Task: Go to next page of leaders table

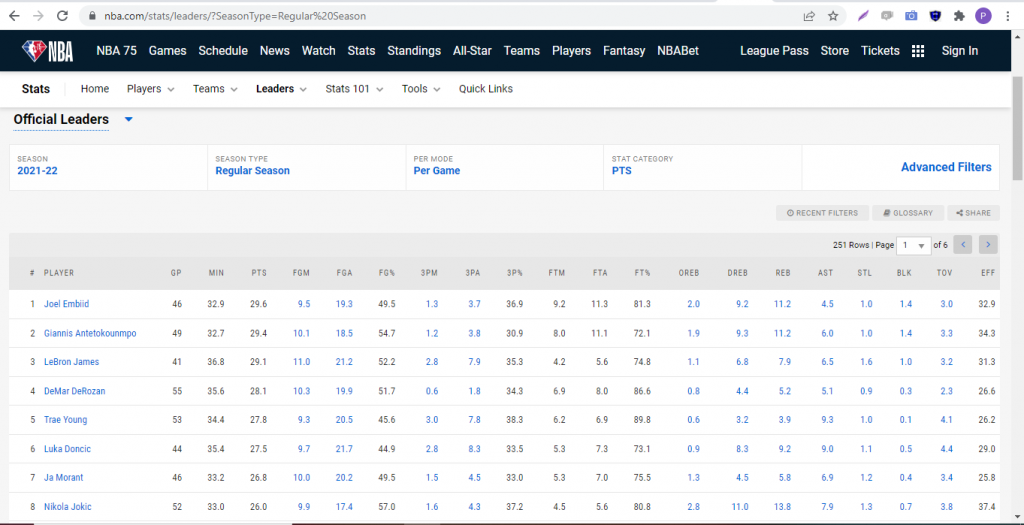Action: point(989,245)
